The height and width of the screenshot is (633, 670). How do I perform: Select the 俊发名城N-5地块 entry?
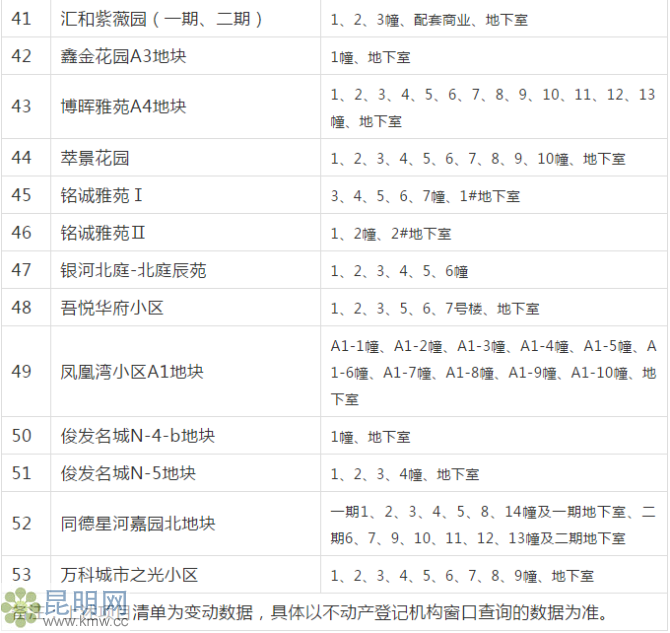click(128, 473)
